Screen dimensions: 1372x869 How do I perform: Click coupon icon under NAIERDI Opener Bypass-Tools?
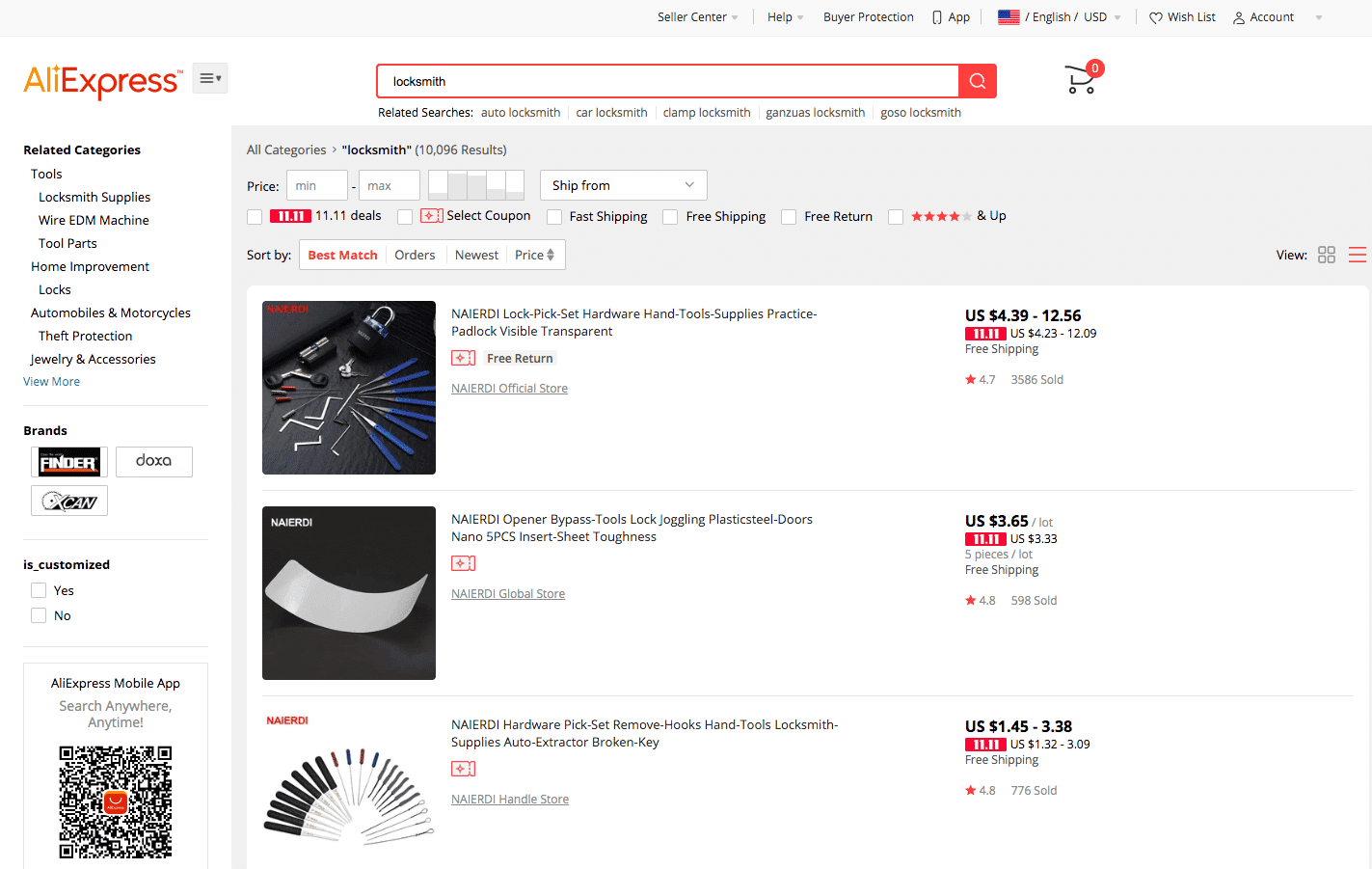click(x=463, y=563)
